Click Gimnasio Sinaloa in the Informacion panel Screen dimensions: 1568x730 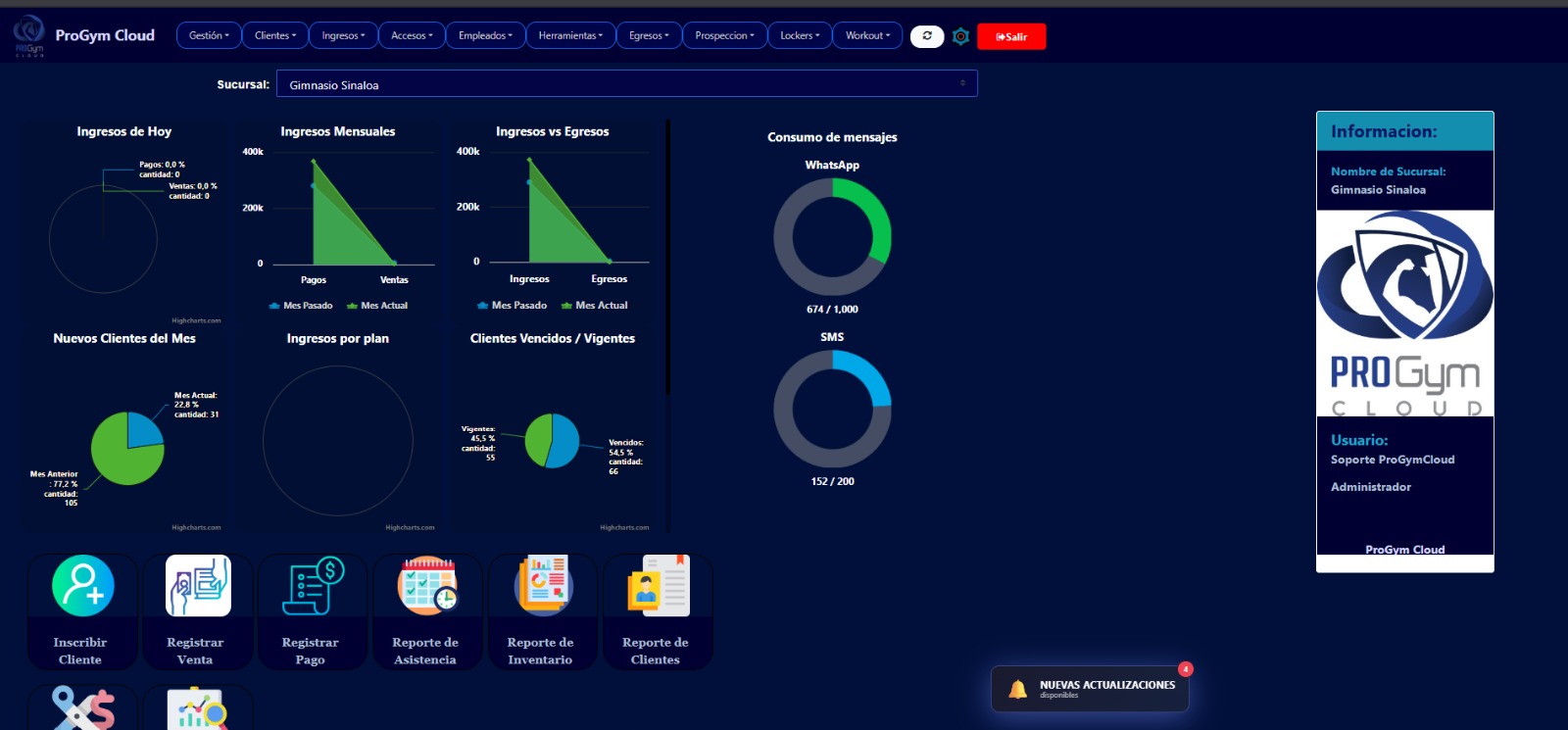pos(1378,190)
